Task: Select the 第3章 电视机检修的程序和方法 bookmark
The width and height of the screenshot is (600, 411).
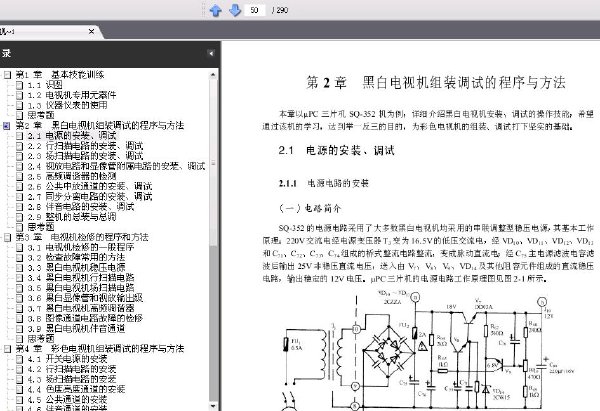Action: pos(82,237)
